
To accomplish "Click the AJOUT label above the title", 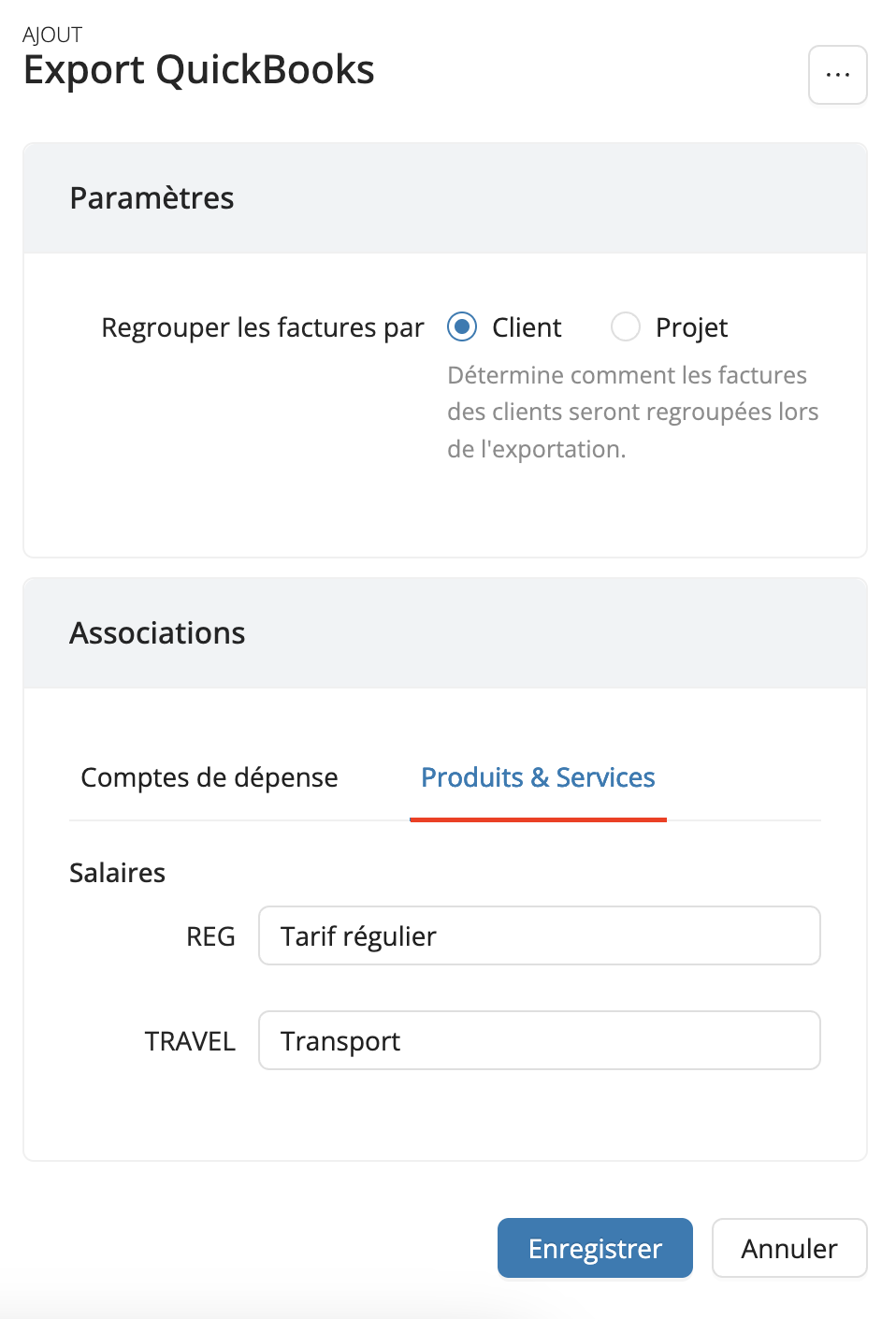I will [x=52, y=35].
